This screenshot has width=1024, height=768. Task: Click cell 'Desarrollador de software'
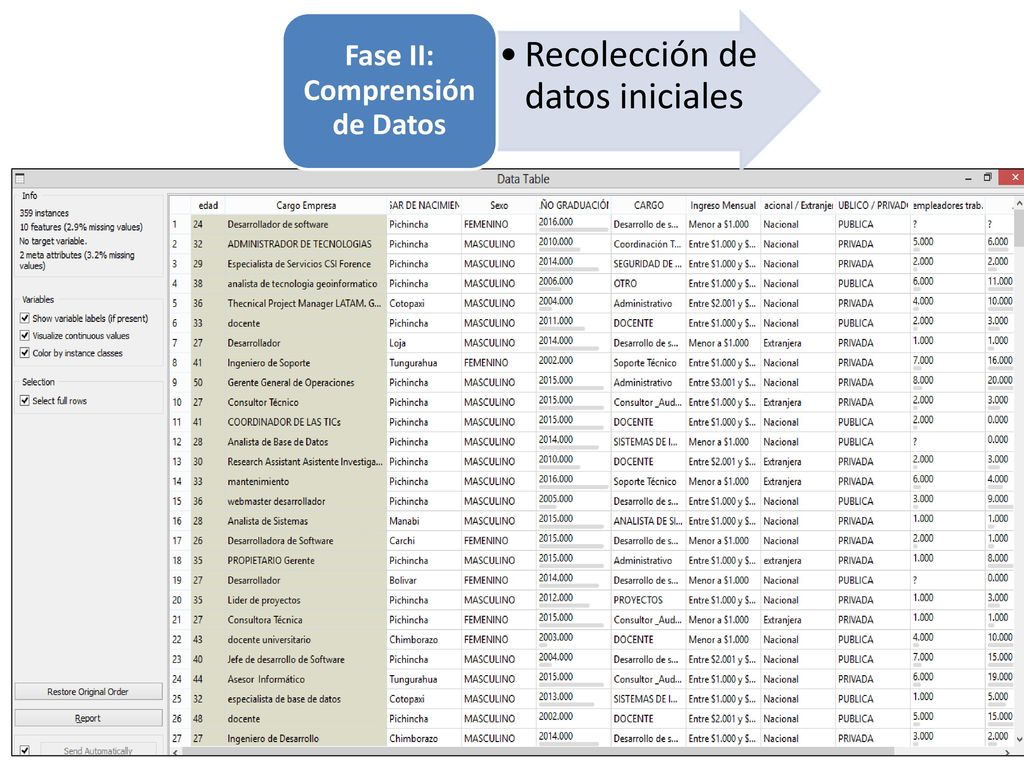[306, 224]
